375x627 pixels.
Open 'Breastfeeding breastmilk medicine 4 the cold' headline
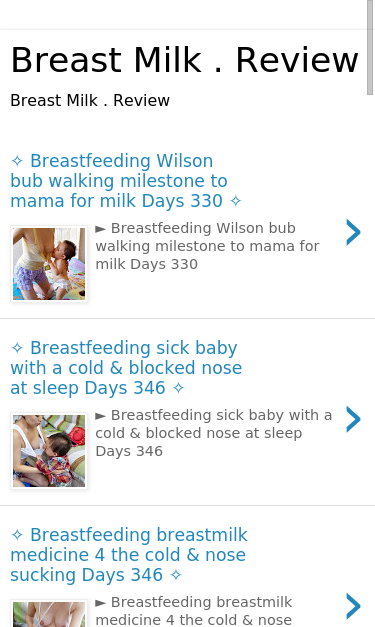[129, 555]
